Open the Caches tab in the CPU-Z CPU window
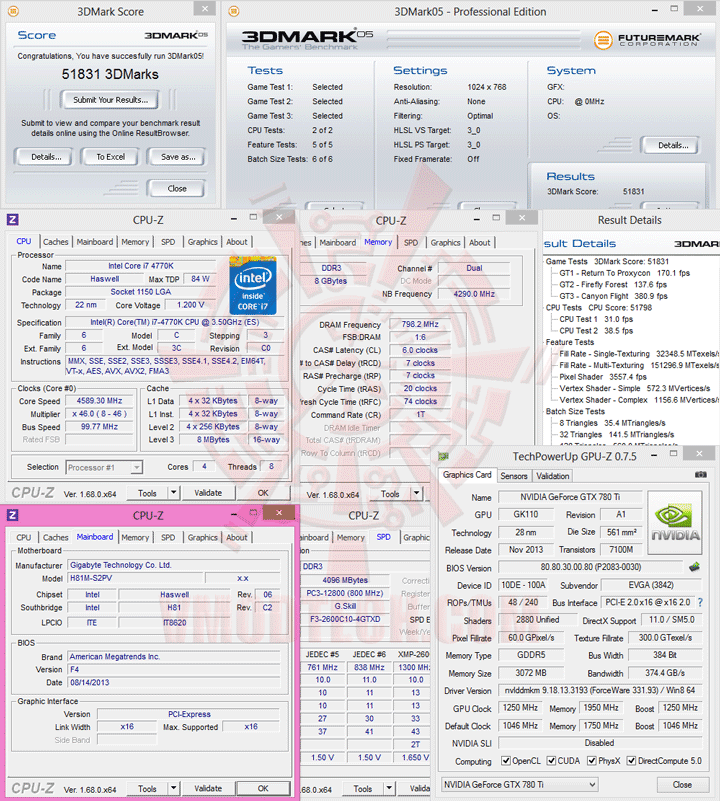The width and height of the screenshot is (720, 801). point(56,242)
